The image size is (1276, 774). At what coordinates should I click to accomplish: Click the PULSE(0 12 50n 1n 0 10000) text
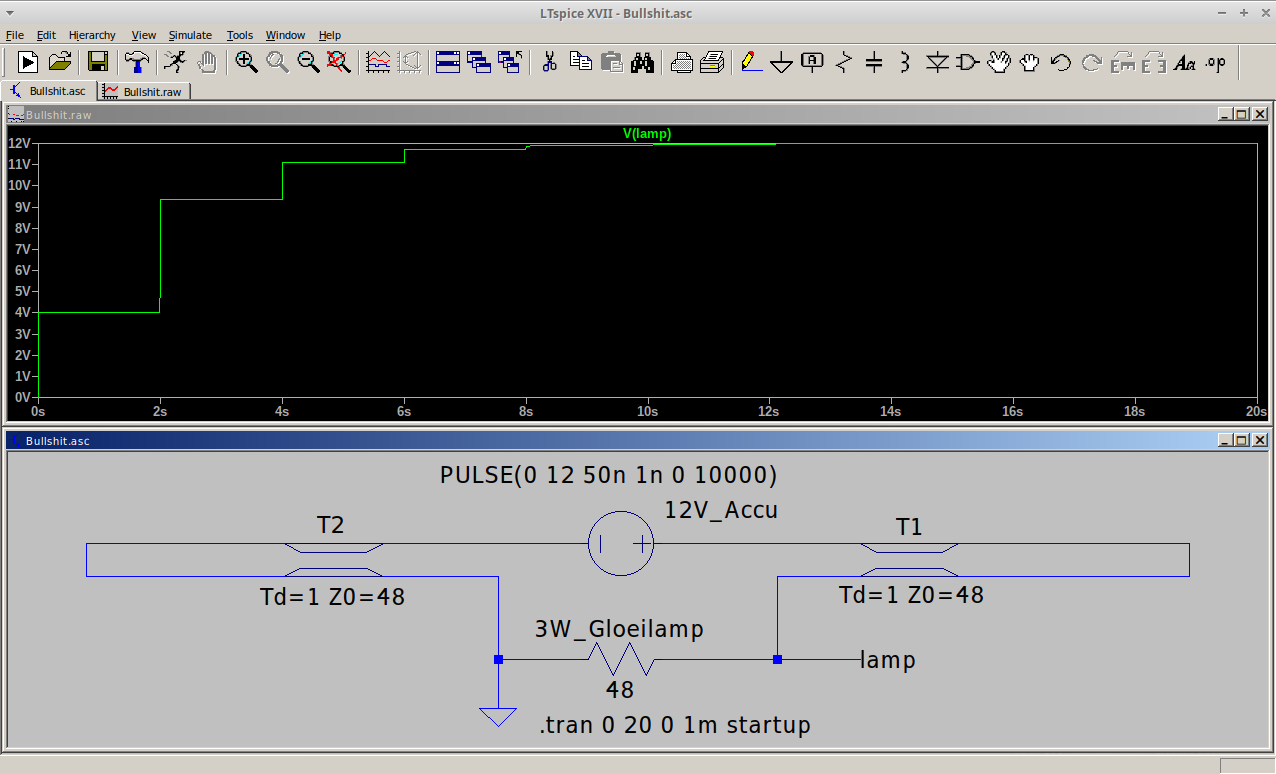pyautogui.click(x=609, y=475)
